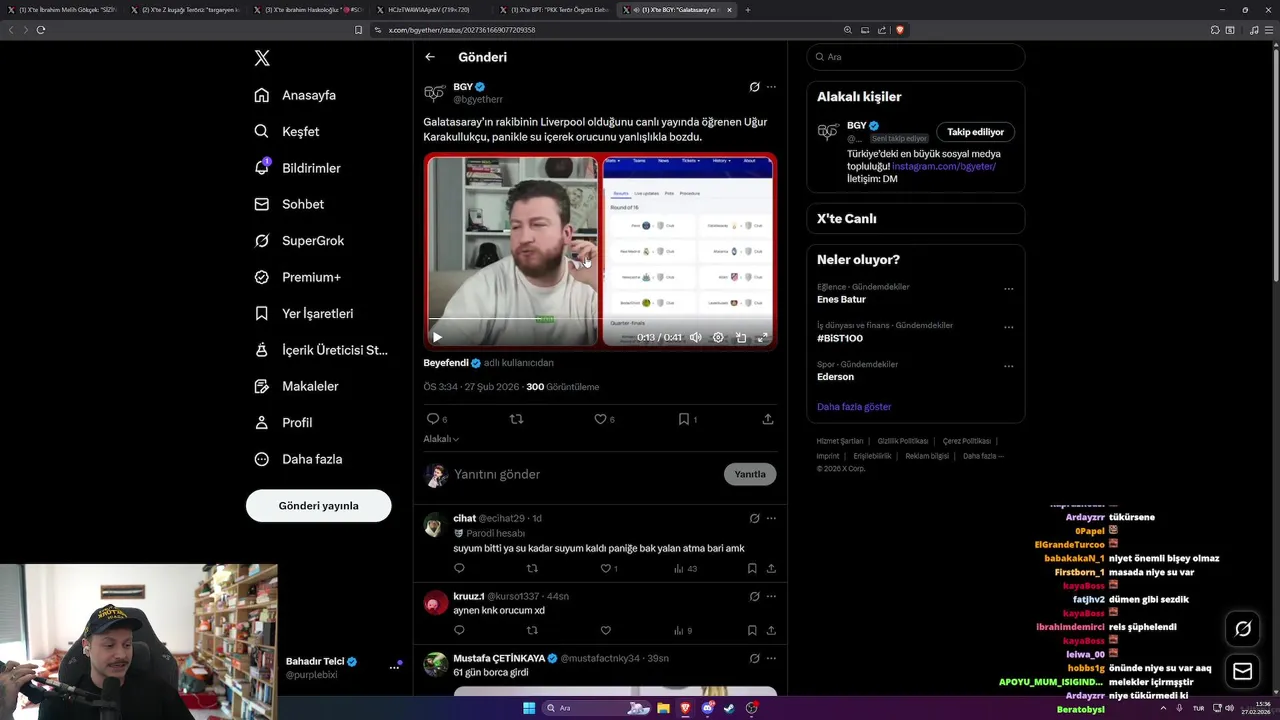Click the Ara search box

915,57
